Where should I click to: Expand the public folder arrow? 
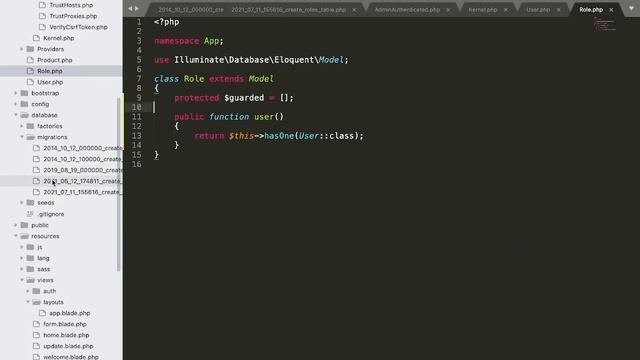[x=16, y=225]
